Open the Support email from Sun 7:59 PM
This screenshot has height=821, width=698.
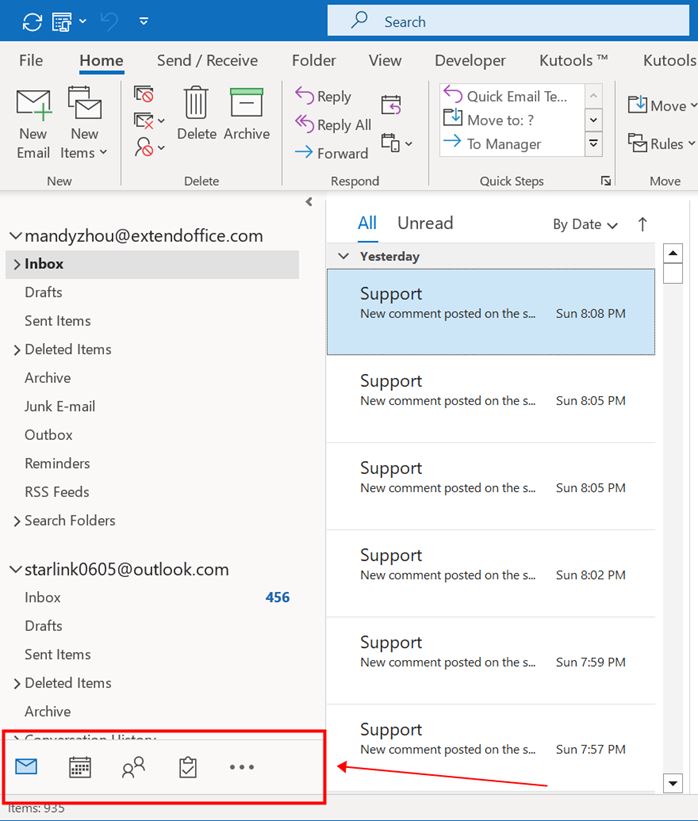click(491, 661)
